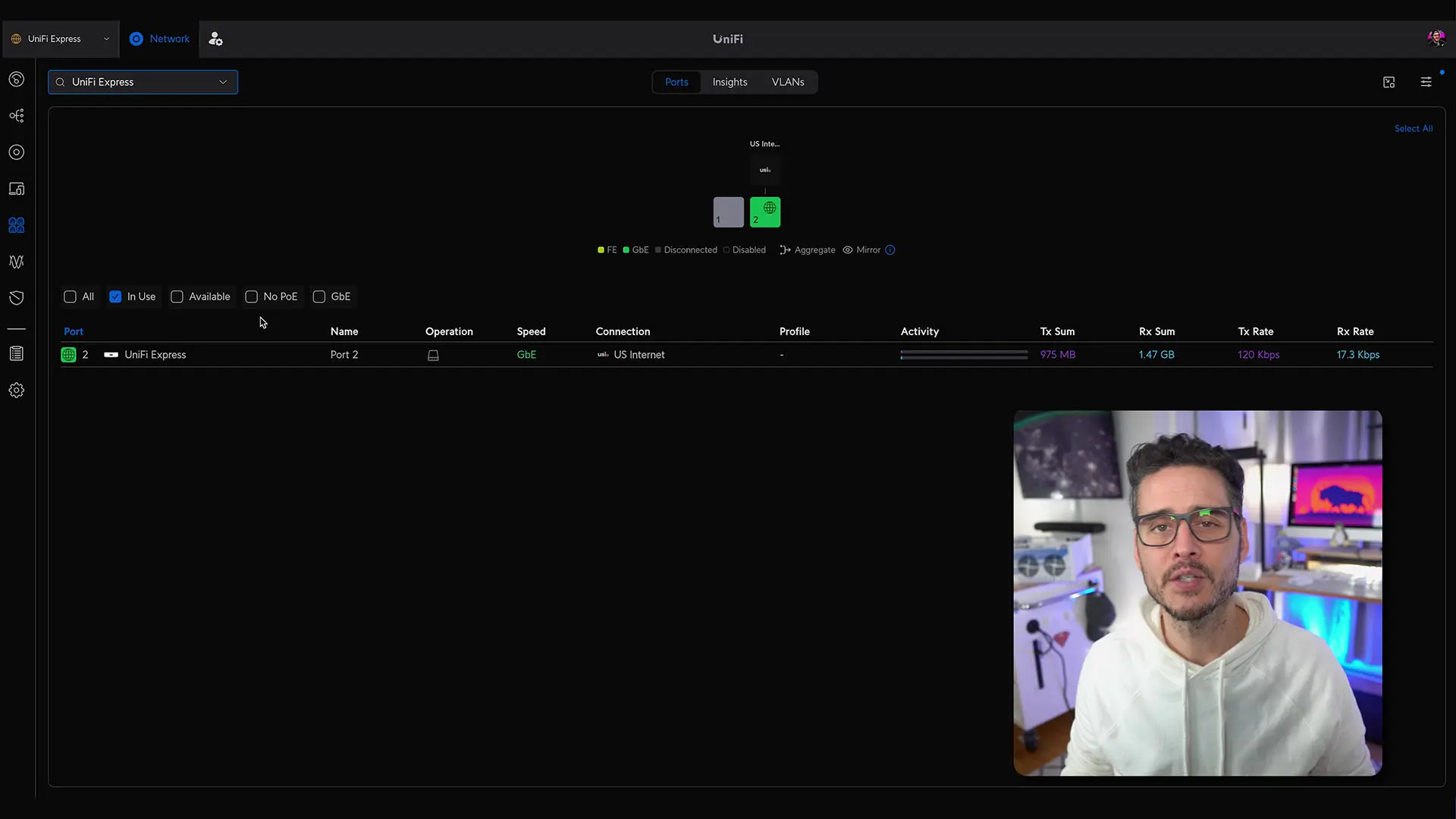
Task: Sort by the Name column header
Action: (344, 331)
